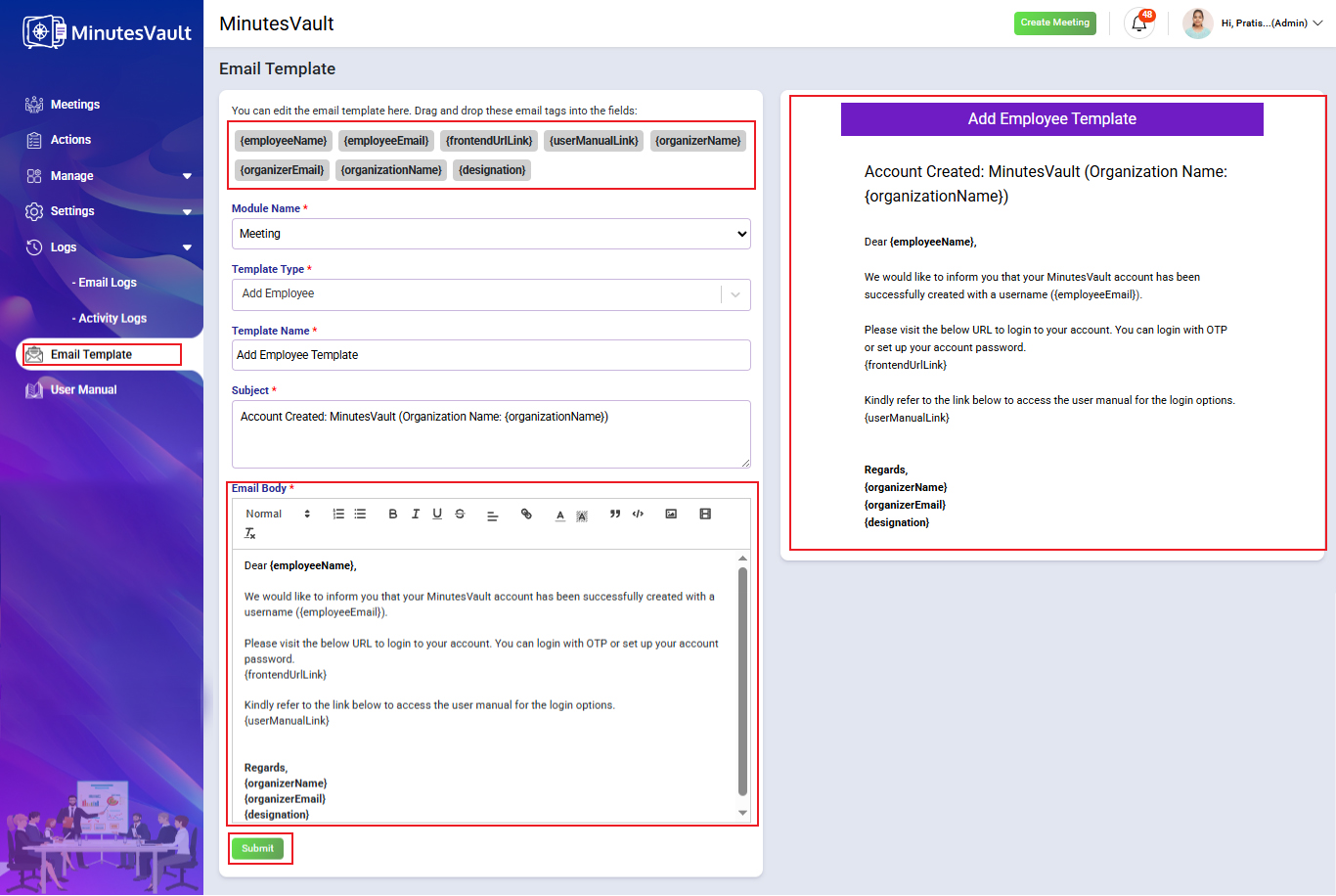Select the {organizerName} tag
Viewport: 1336px width, 896px height.
[698, 141]
